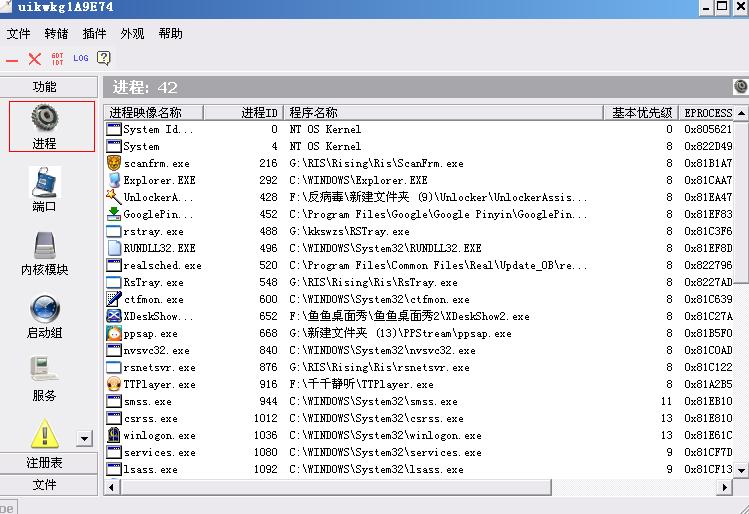The height and width of the screenshot is (514, 749).
Task: Open the 外观 menu
Action: pos(132,33)
